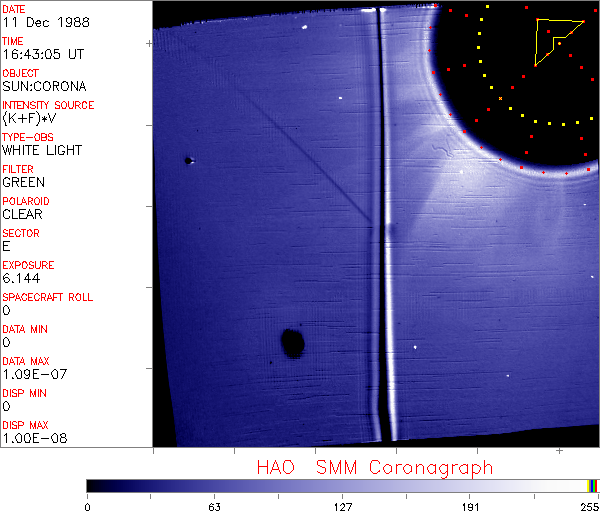Click the TYPE-OBS label
This screenshot has width=600, height=512.
point(28,137)
